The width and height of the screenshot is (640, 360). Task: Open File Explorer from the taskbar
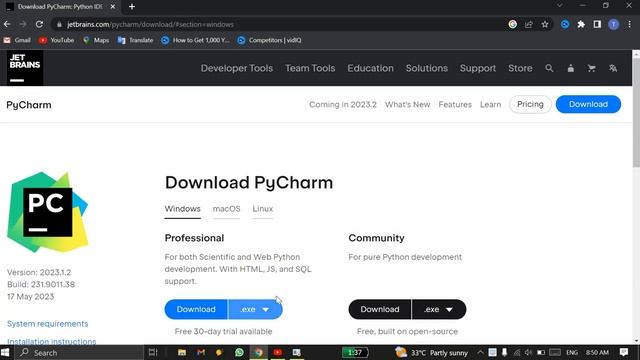point(182,352)
